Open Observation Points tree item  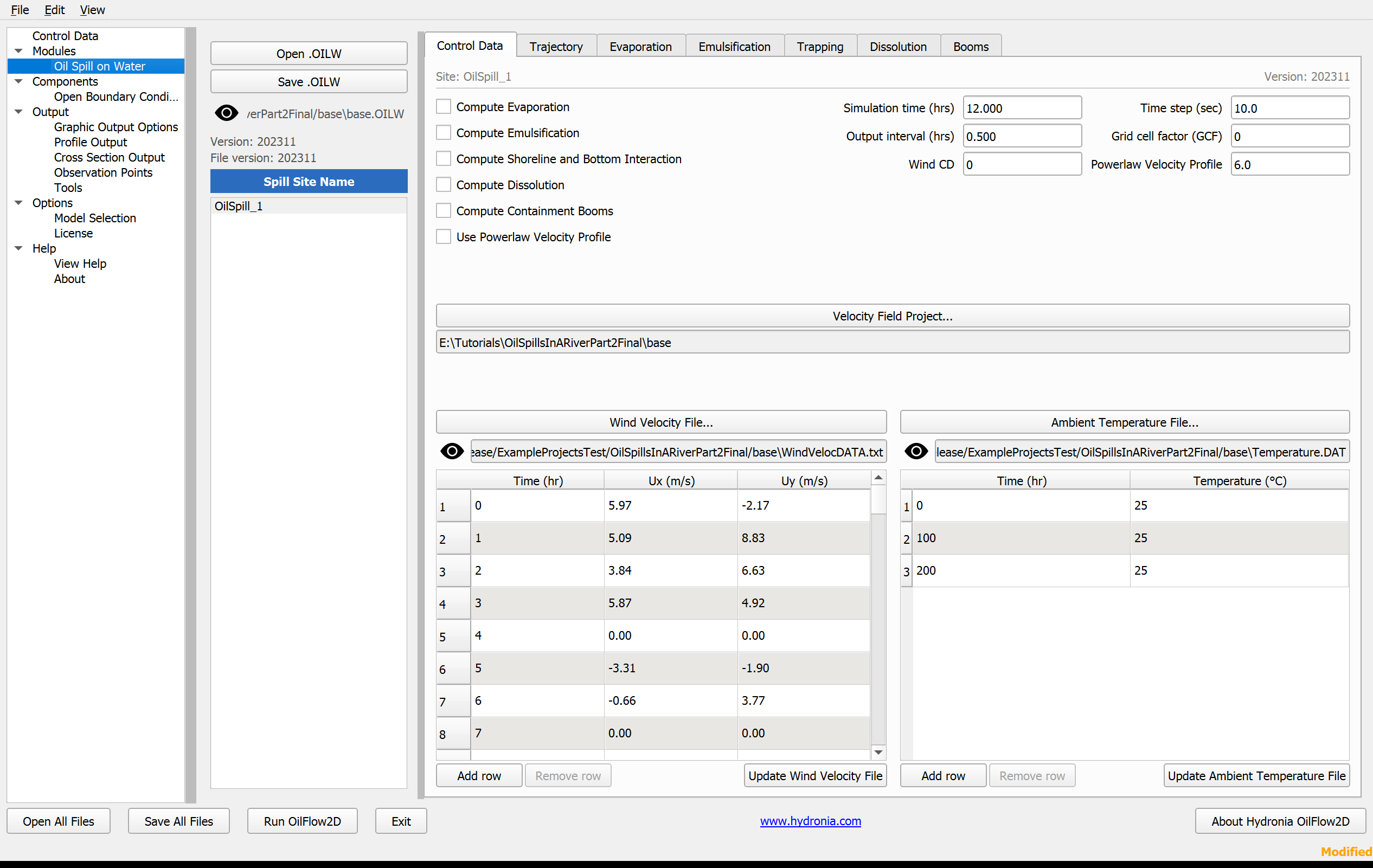(x=103, y=173)
